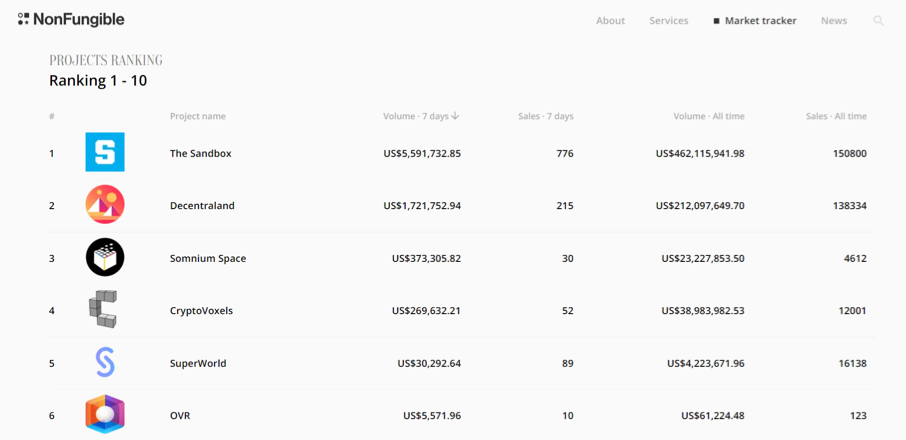Sort by Volume All time header
The image size is (906, 440).
pos(709,116)
